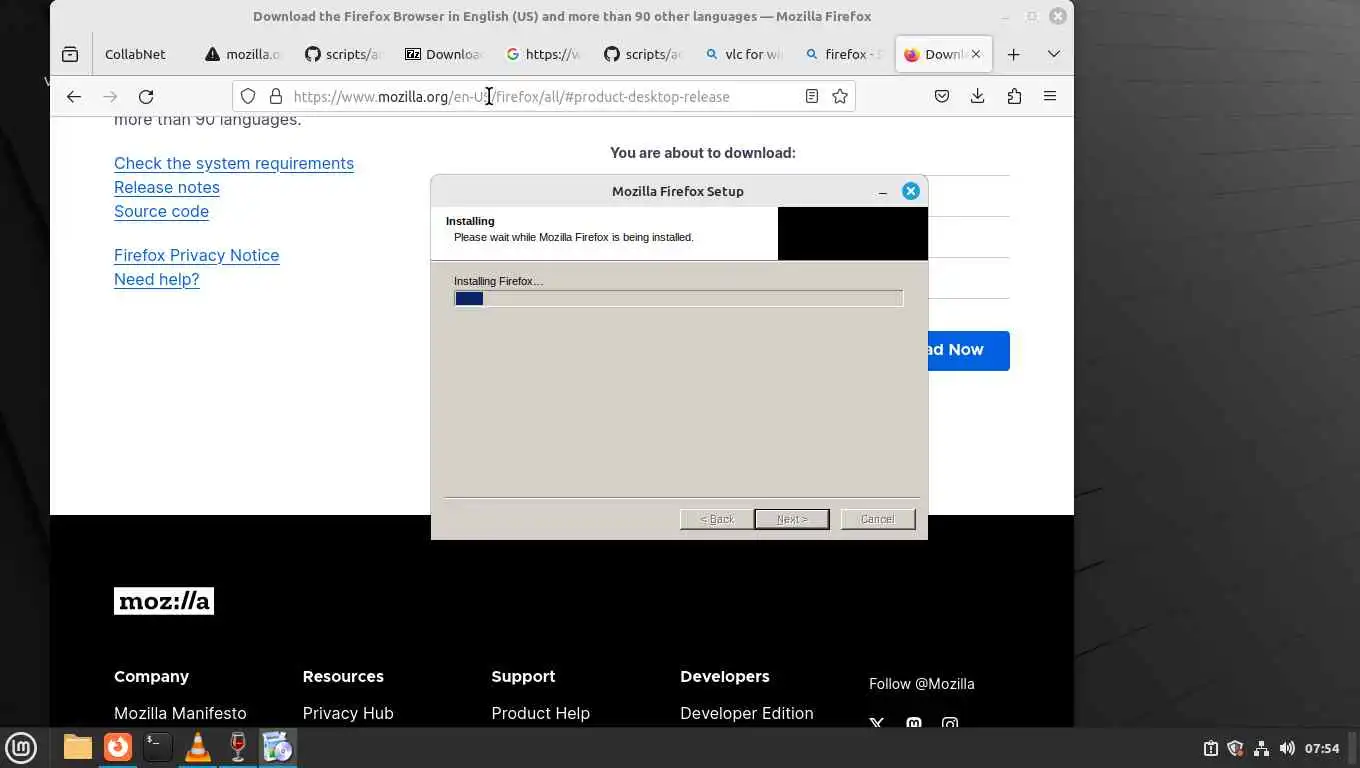Bookmark this page with the star
The height and width of the screenshot is (768, 1360).
point(840,96)
